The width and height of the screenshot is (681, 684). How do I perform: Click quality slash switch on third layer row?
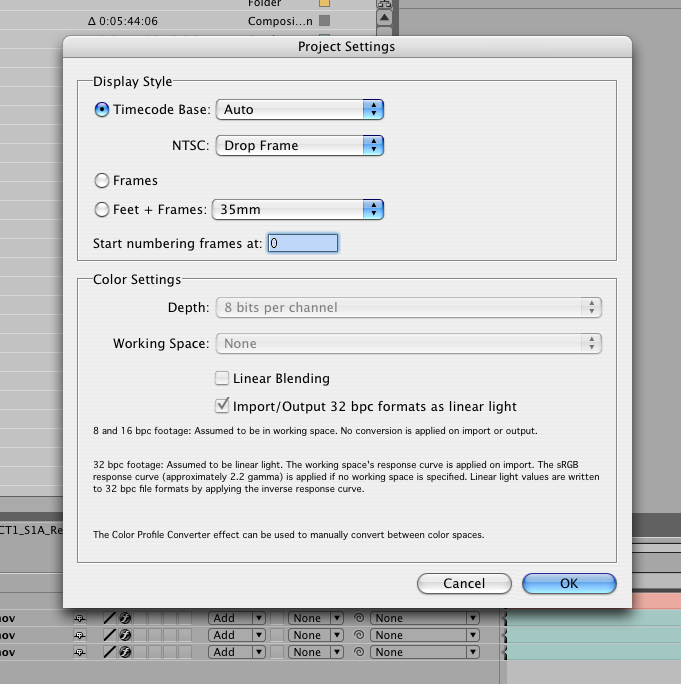click(x=109, y=652)
